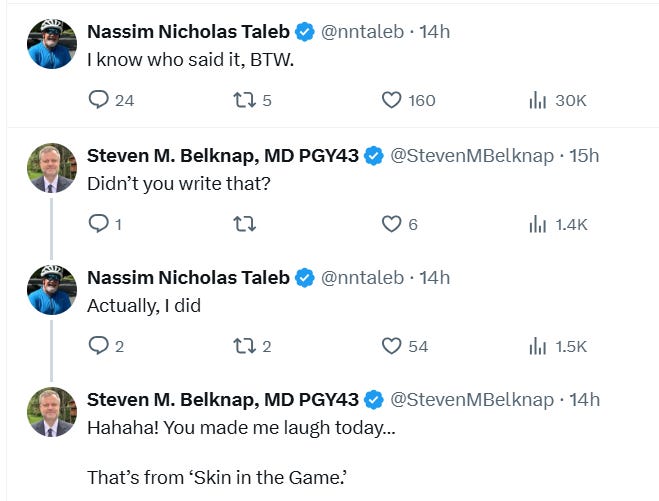
Task: Click Belknap's avatar on the "Hahaha!" tweet
Action: pyautogui.click(x=51, y=412)
